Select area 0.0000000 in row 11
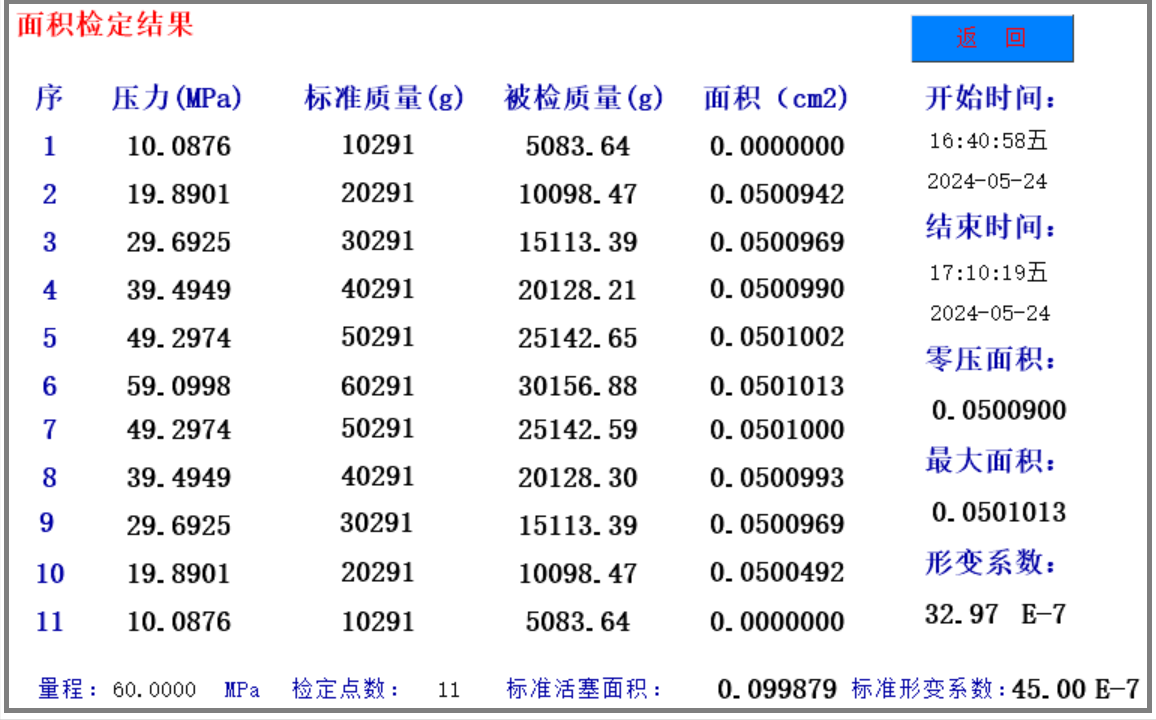The height and width of the screenshot is (720, 1156). (x=777, y=621)
